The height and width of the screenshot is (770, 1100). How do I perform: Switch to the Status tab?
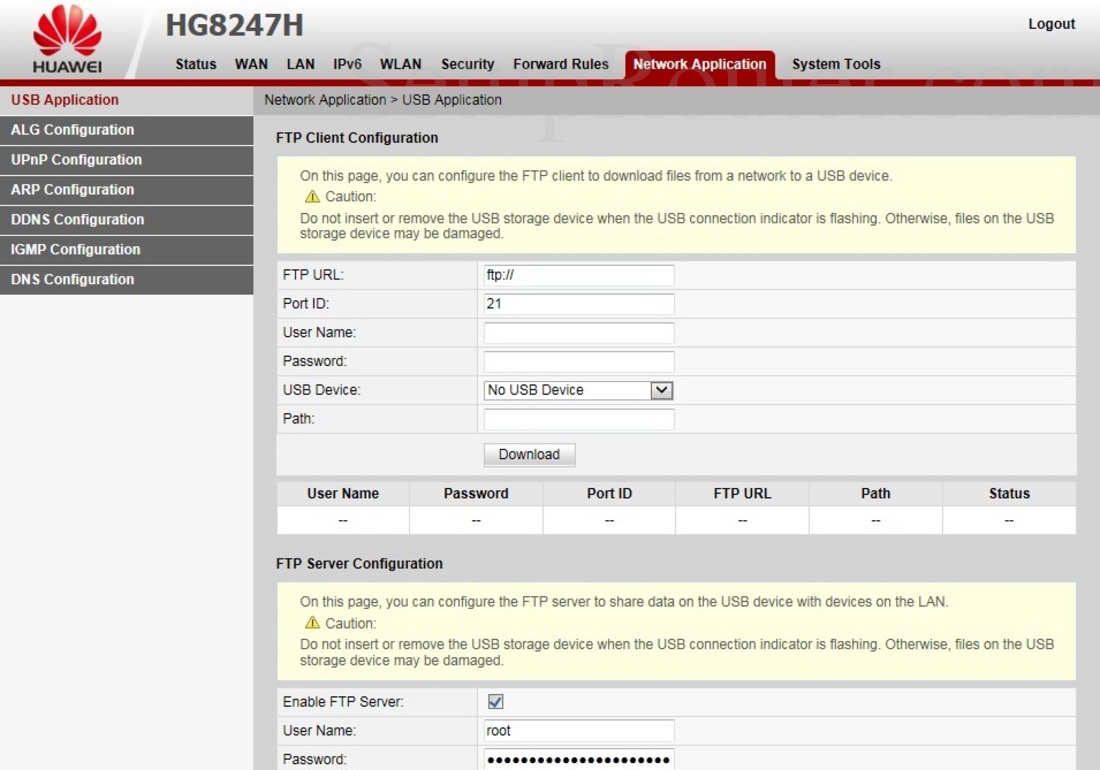pos(195,63)
